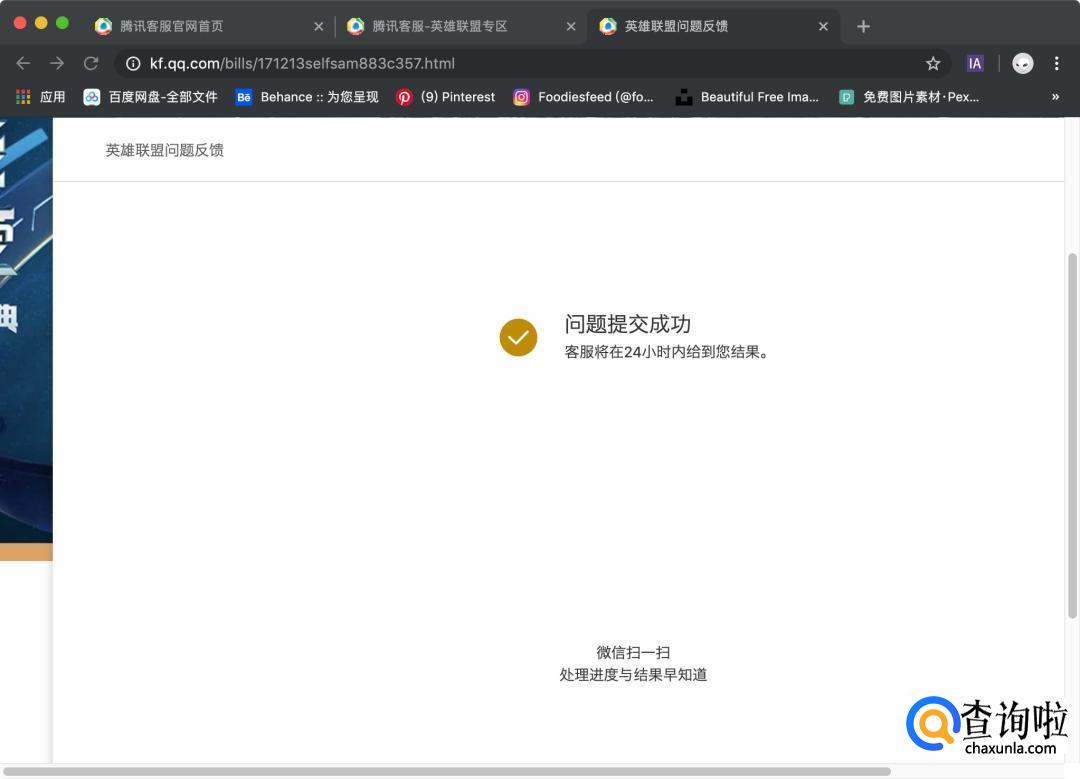The image size is (1080, 779).
Task: Open Chrome's three-dot menu
Action: pyautogui.click(x=1057, y=63)
